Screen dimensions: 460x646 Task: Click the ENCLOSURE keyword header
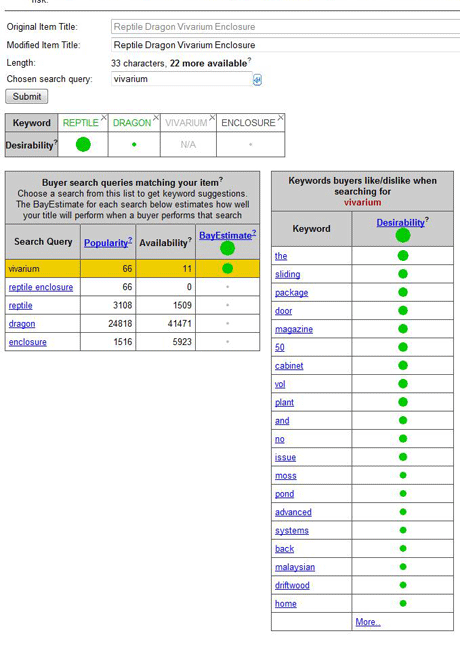click(248, 123)
